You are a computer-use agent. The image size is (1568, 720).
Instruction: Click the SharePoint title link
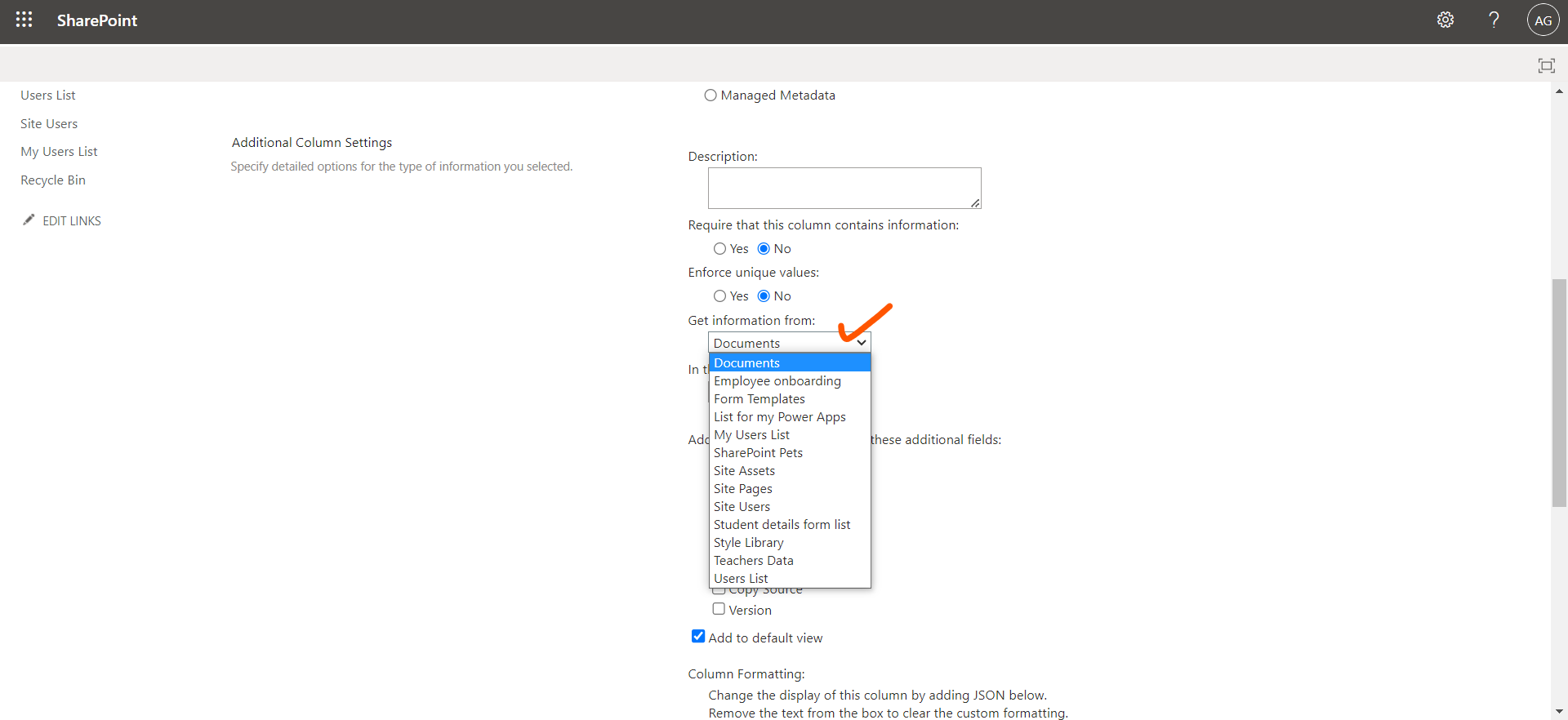97,20
